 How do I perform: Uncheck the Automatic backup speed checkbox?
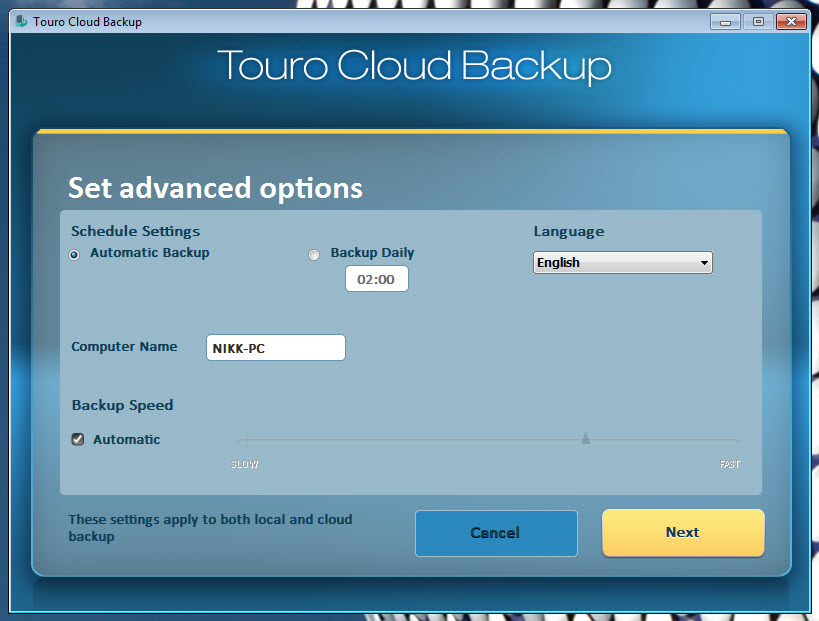click(x=78, y=439)
